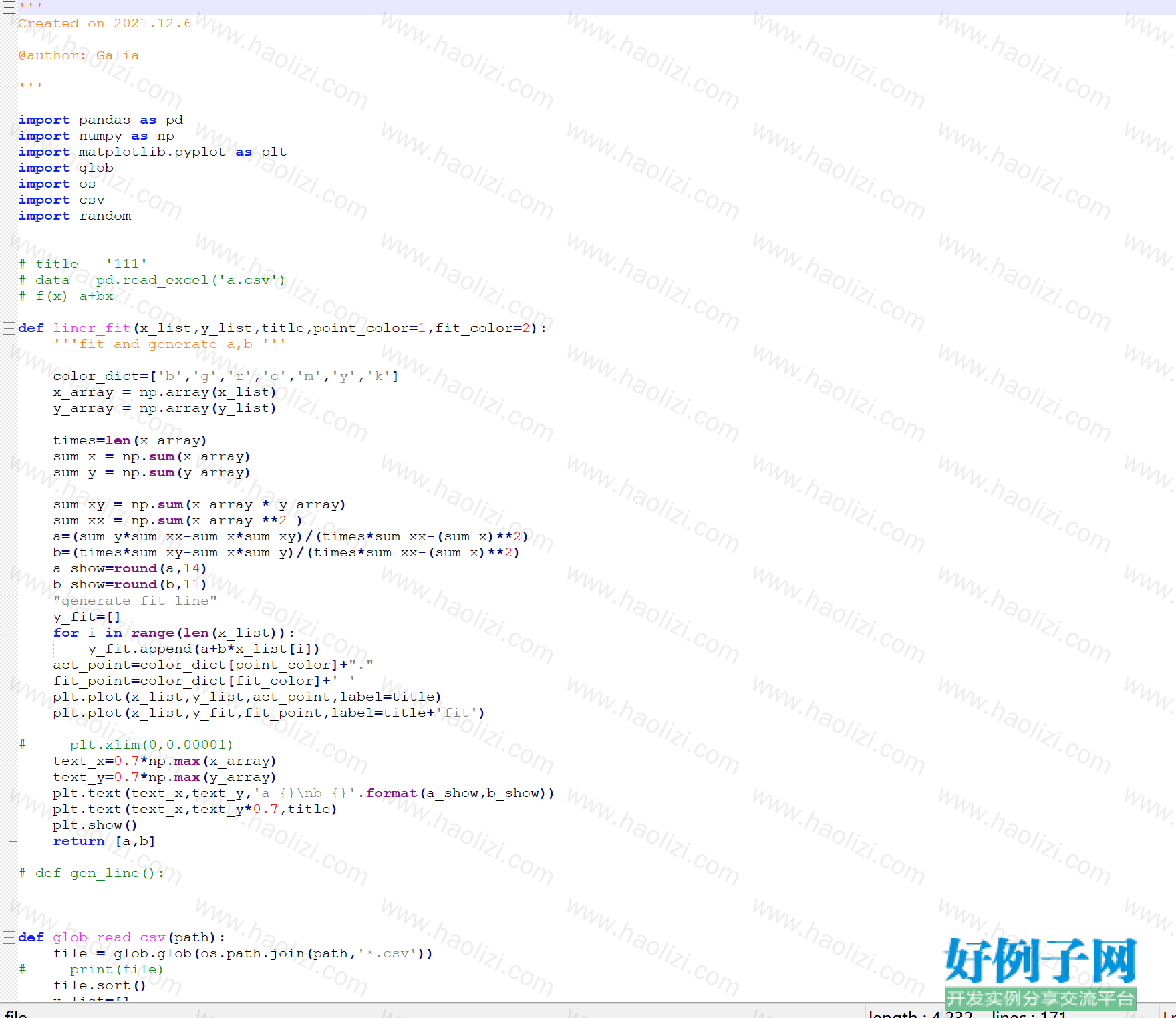Screen dimensions: 1176x1018
Task: Click the 'import os' line
Action: pyautogui.click(x=57, y=184)
